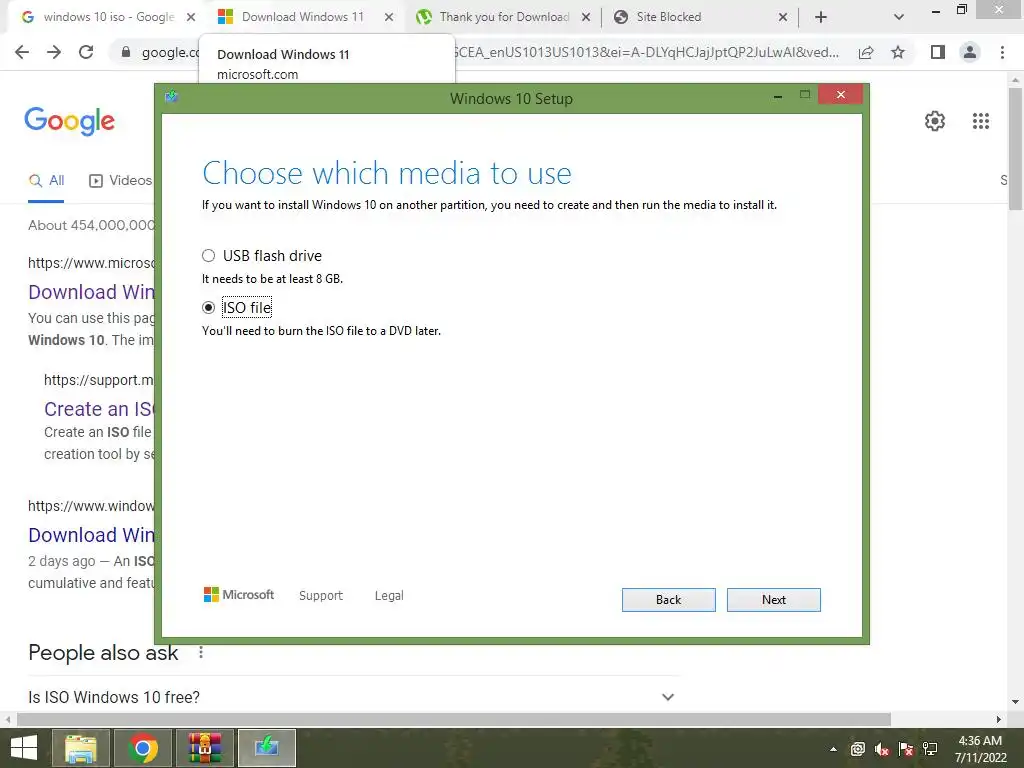Click the Windows 10 Setup title icon

pos(172,97)
